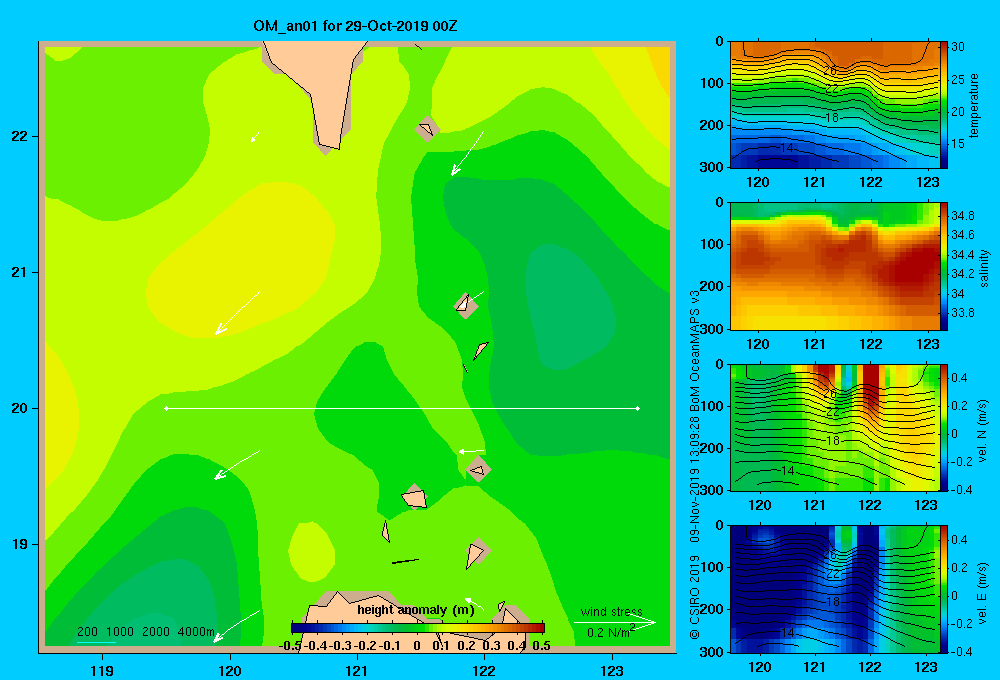
Task: Click latitude tick label '20' on main map
Action: click(20, 408)
